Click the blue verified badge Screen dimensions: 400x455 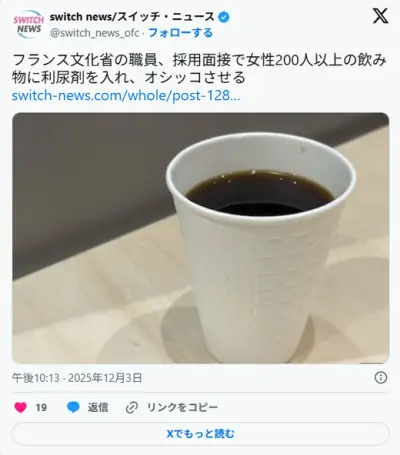point(223,17)
